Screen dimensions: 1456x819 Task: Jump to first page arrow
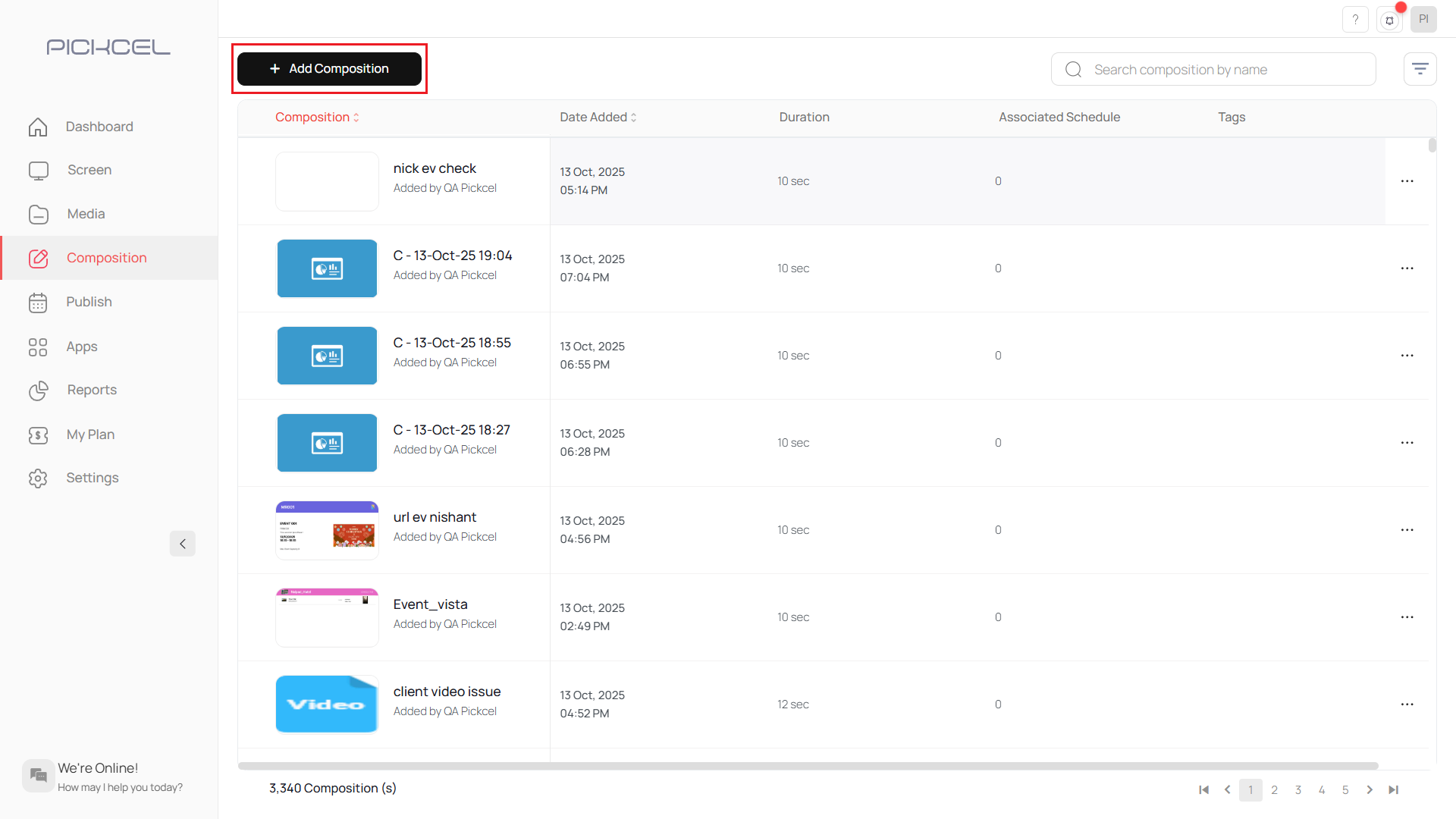pos(1203,790)
